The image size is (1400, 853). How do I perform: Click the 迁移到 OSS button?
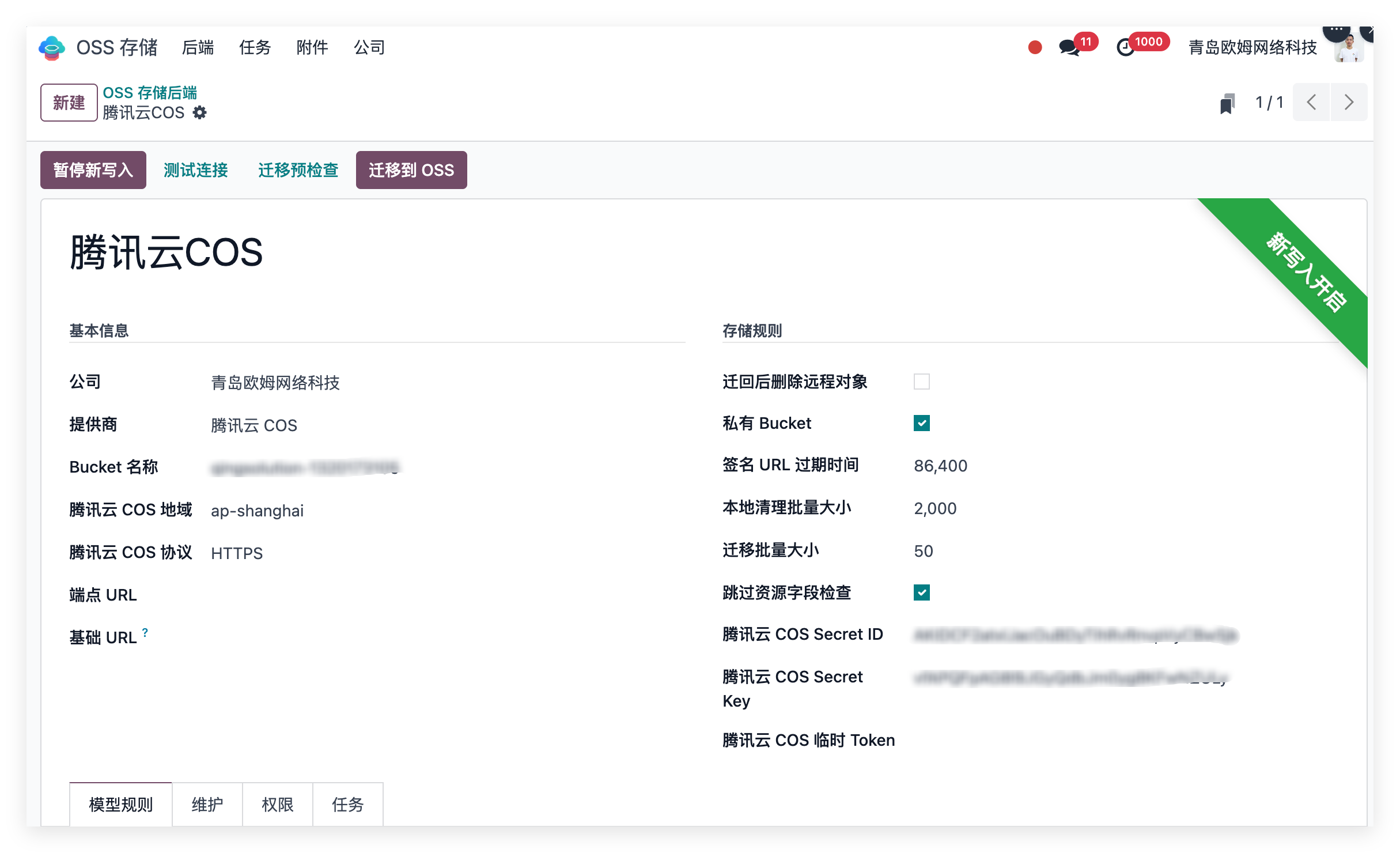pyautogui.click(x=411, y=170)
